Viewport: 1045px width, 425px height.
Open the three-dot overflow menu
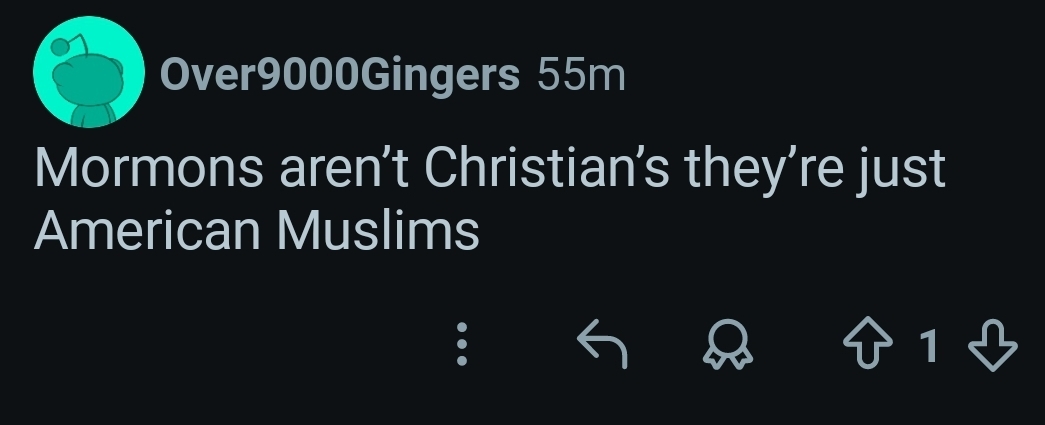[x=461, y=346]
